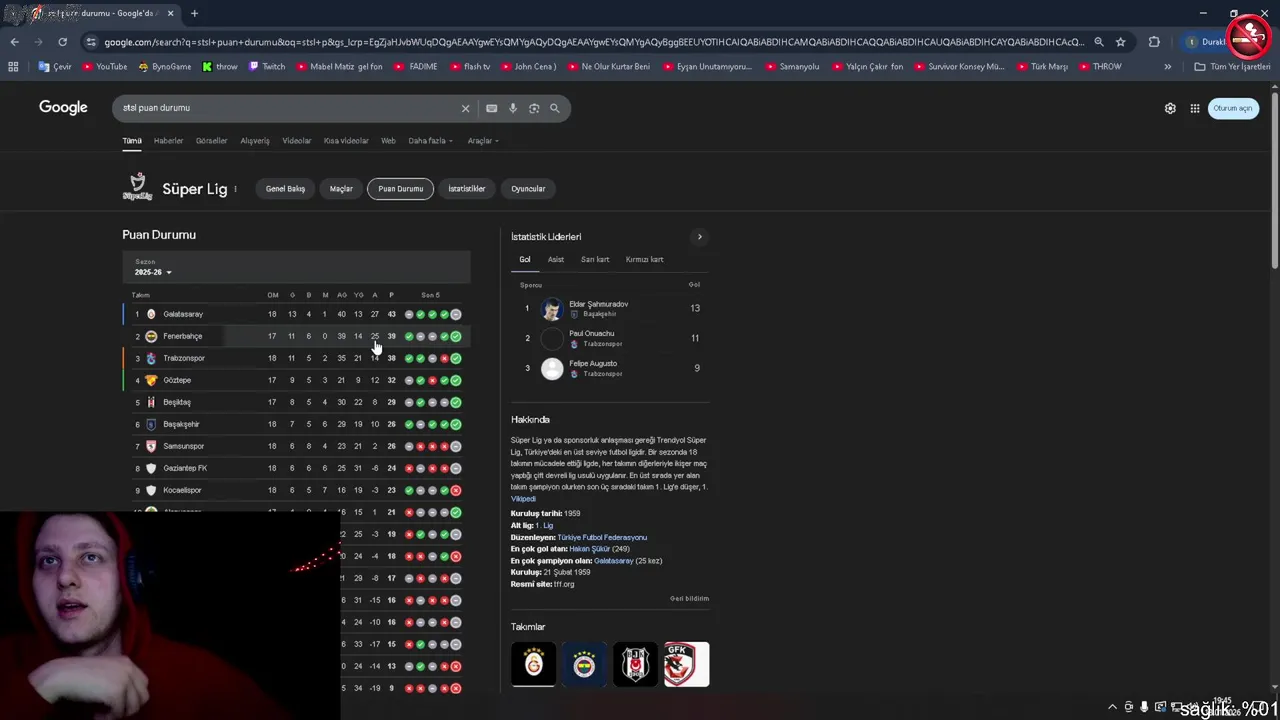Open the more options dots next to Süper Lig
The width and height of the screenshot is (1280, 720).
coord(235,189)
